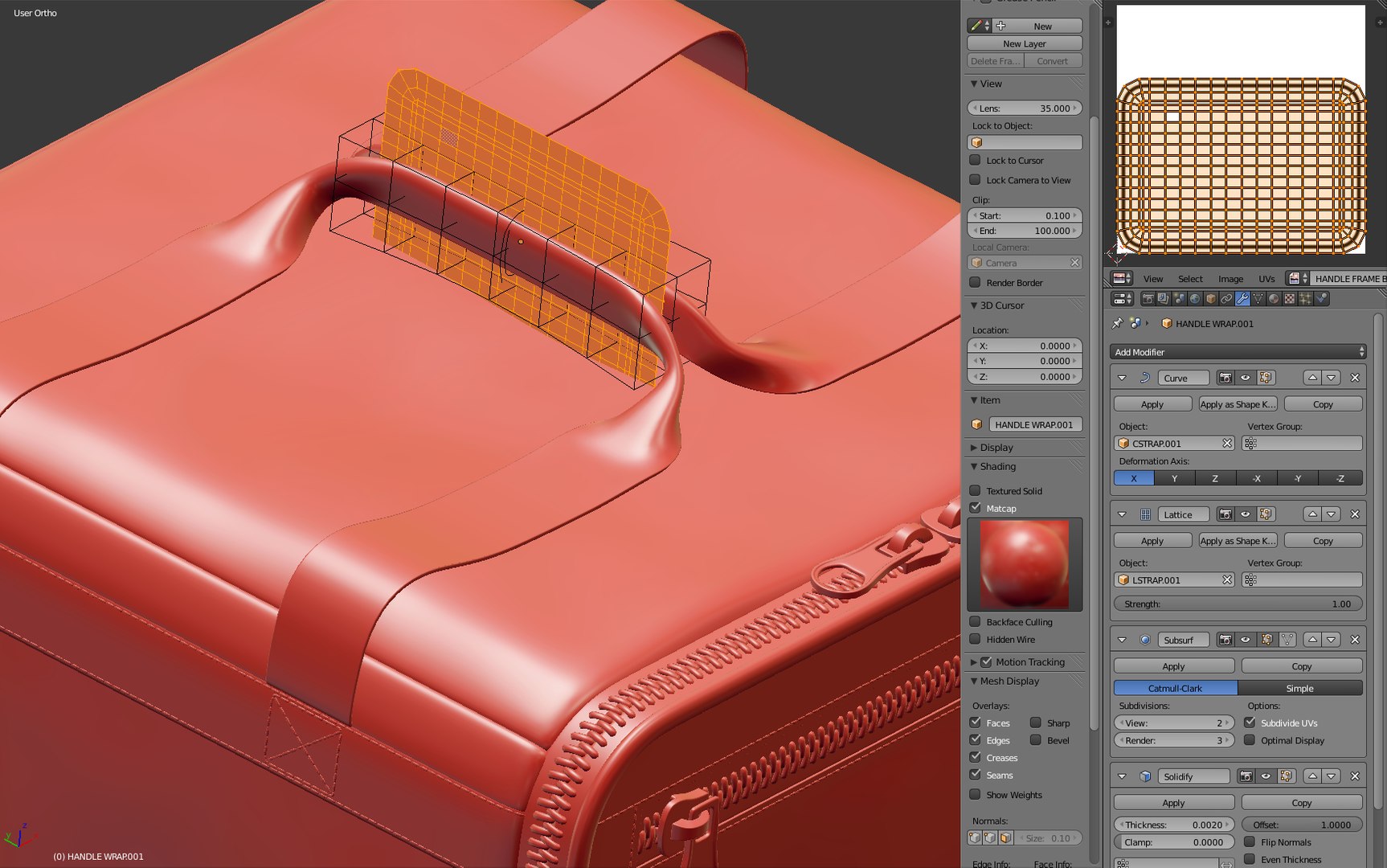The width and height of the screenshot is (1387, 868).
Task: Collapse the View panel
Action: tap(974, 84)
